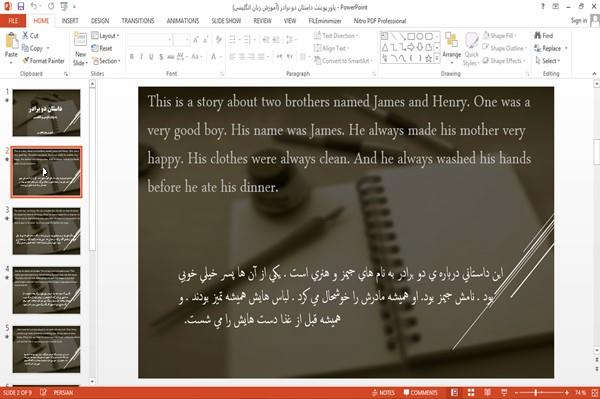Click zoom percentage 74%
Viewport: 600px width, 399px height.
point(580,393)
